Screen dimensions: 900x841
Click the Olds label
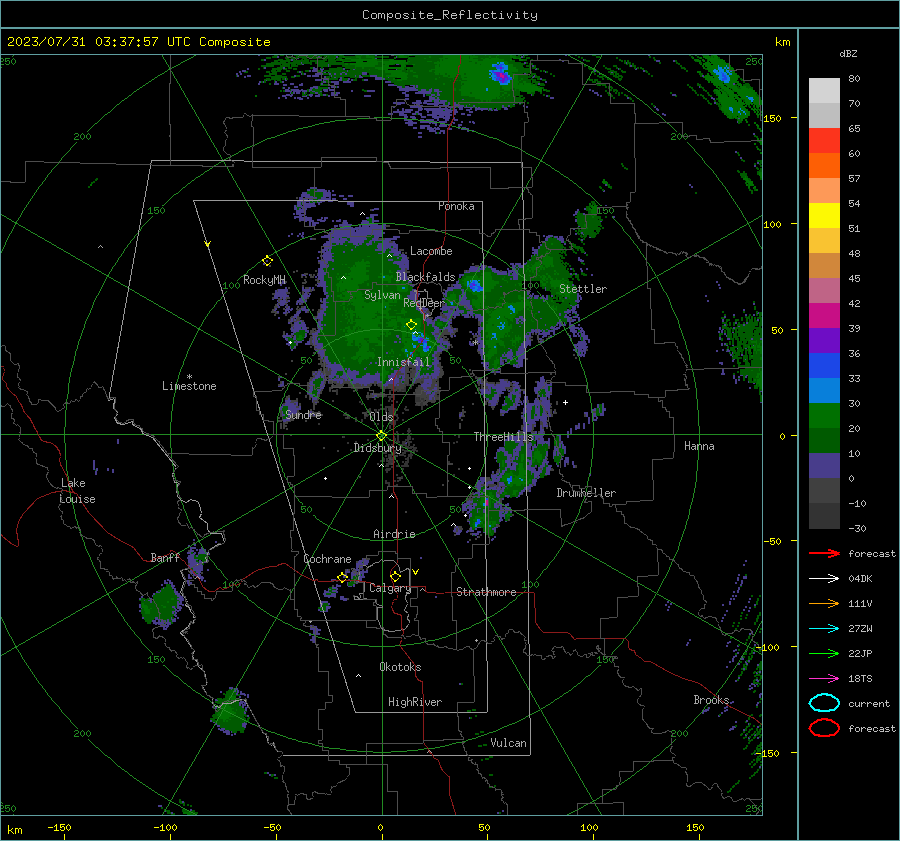[x=381, y=417]
